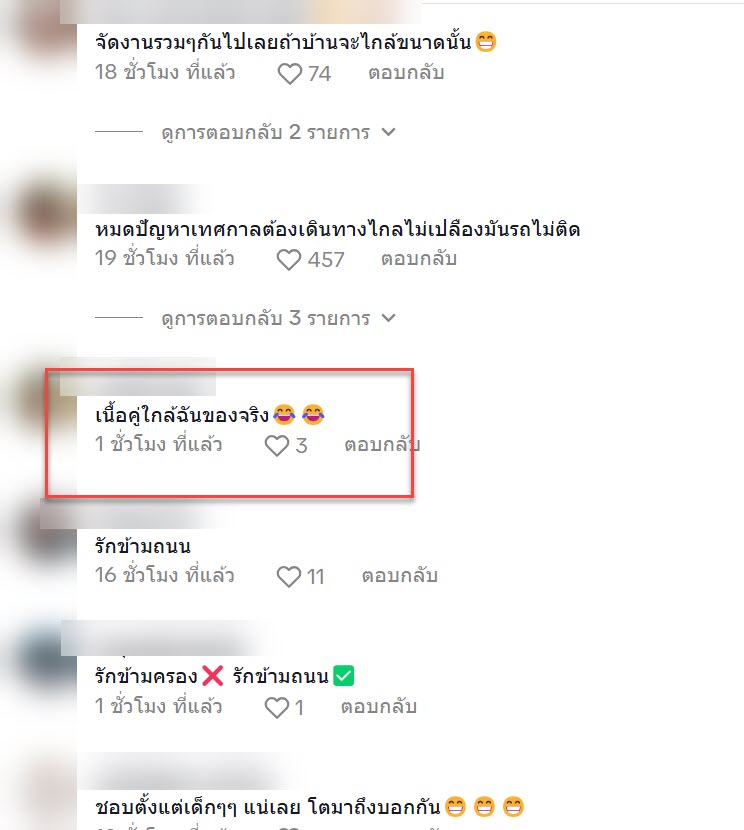Image resolution: width=744 pixels, height=830 pixels.
Task: Reply to the เนื้อคู่ใกล้ฉัน comment
Action: tap(382, 445)
